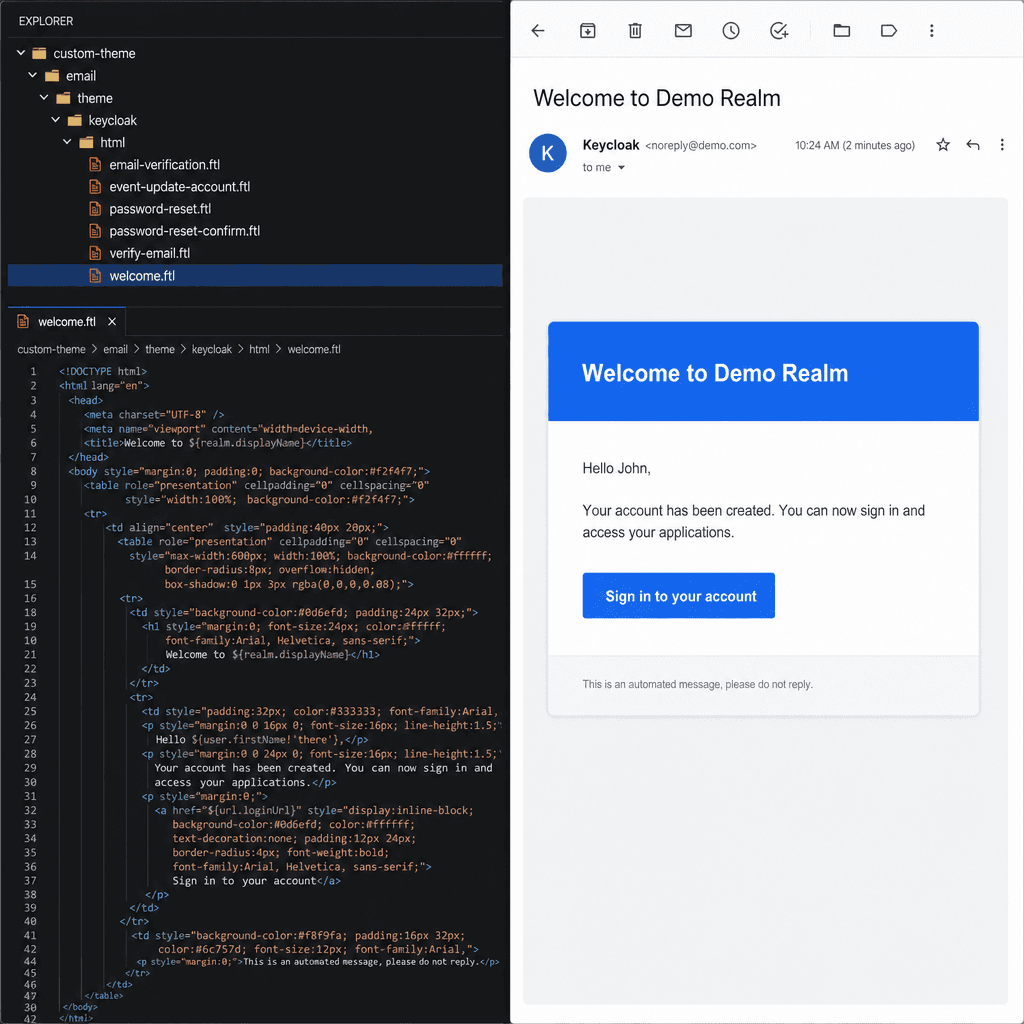Click the 'Hello John,' greeting text
The height and width of the screenshot is (1024, 1024).
pos(616,468)
